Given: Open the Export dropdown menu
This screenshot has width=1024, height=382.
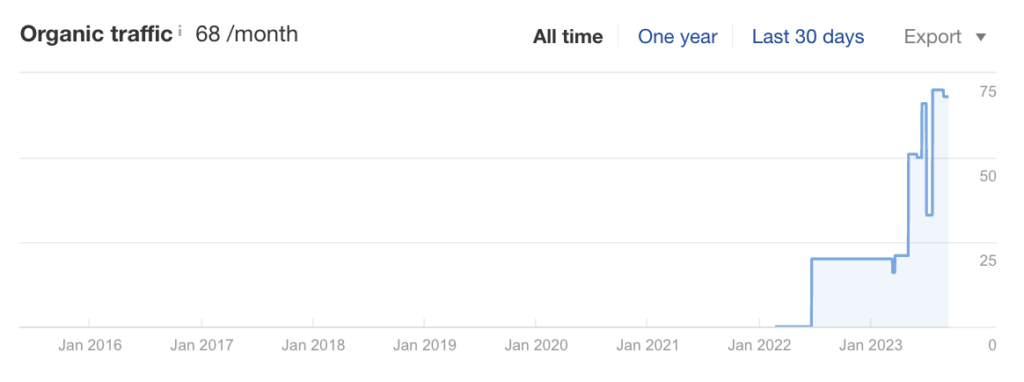Looking at the screenshot, I should point(944,37).
